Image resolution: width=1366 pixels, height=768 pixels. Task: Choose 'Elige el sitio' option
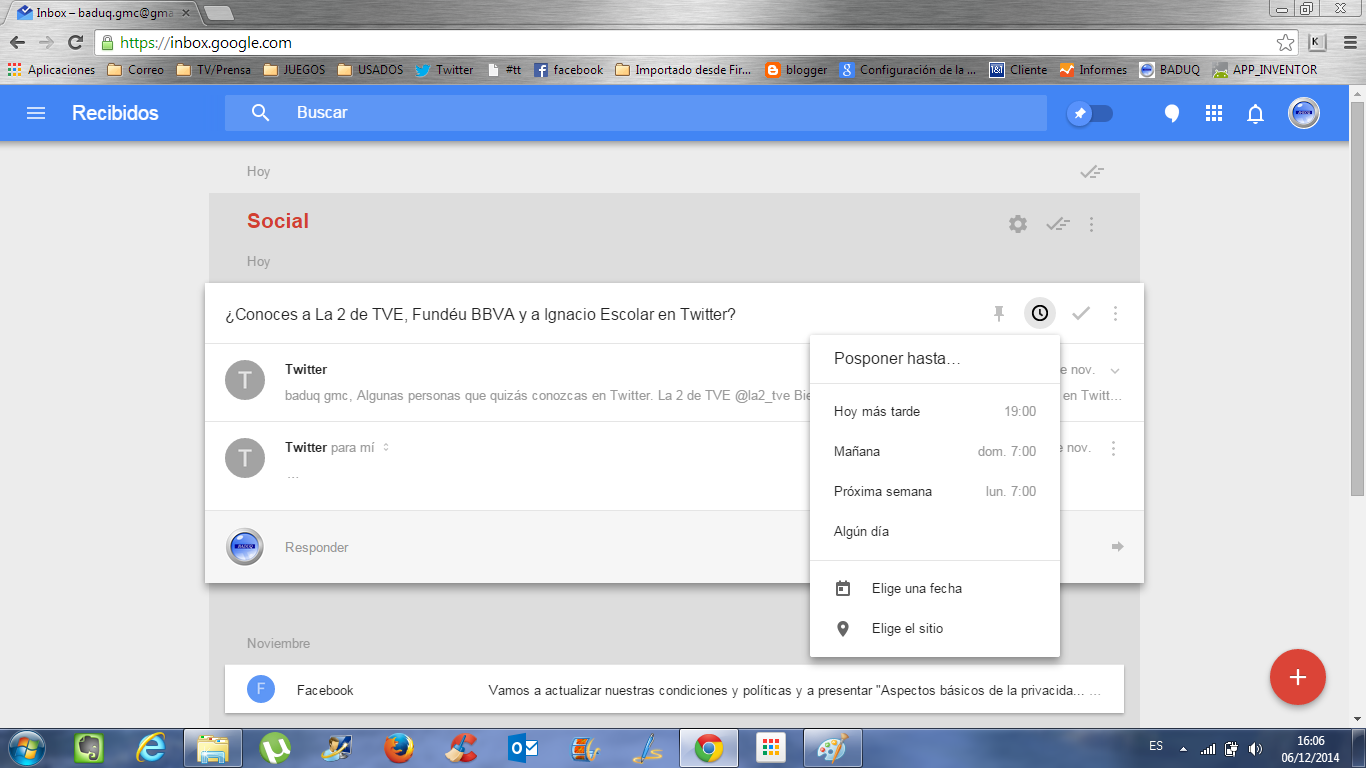907,628
